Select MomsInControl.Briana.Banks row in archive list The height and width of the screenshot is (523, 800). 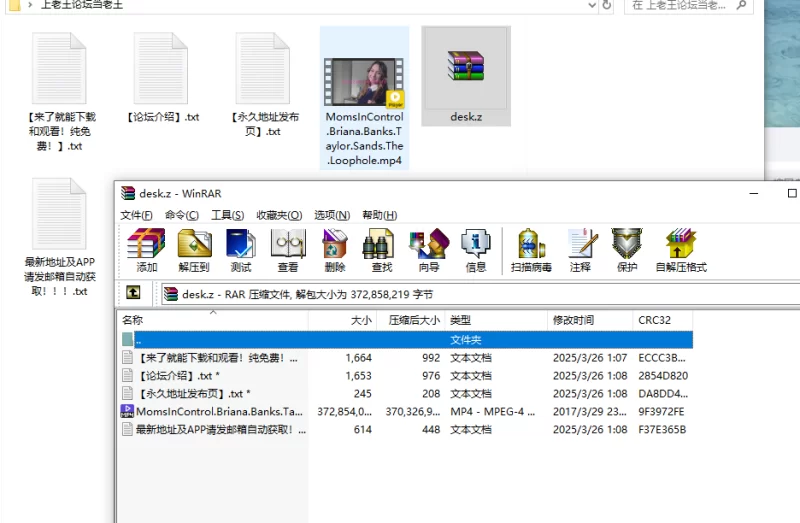407,411
